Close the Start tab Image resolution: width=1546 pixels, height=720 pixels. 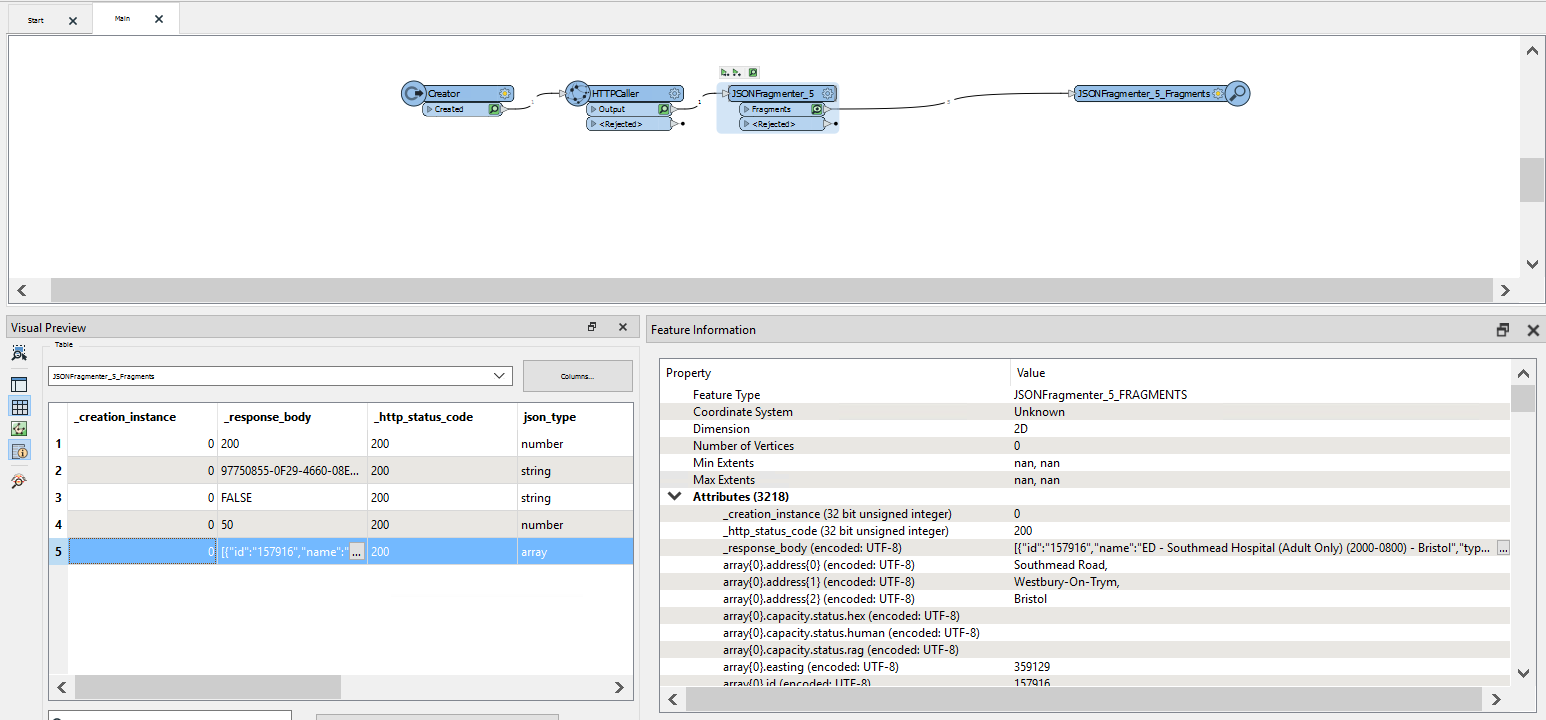(x=73, y=20)
